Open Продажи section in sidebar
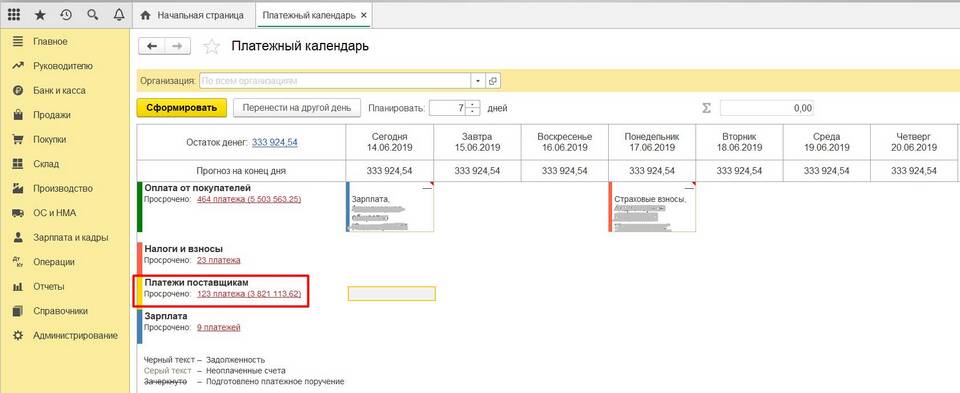This screenshot has width=960, height=393. [52, 115]
